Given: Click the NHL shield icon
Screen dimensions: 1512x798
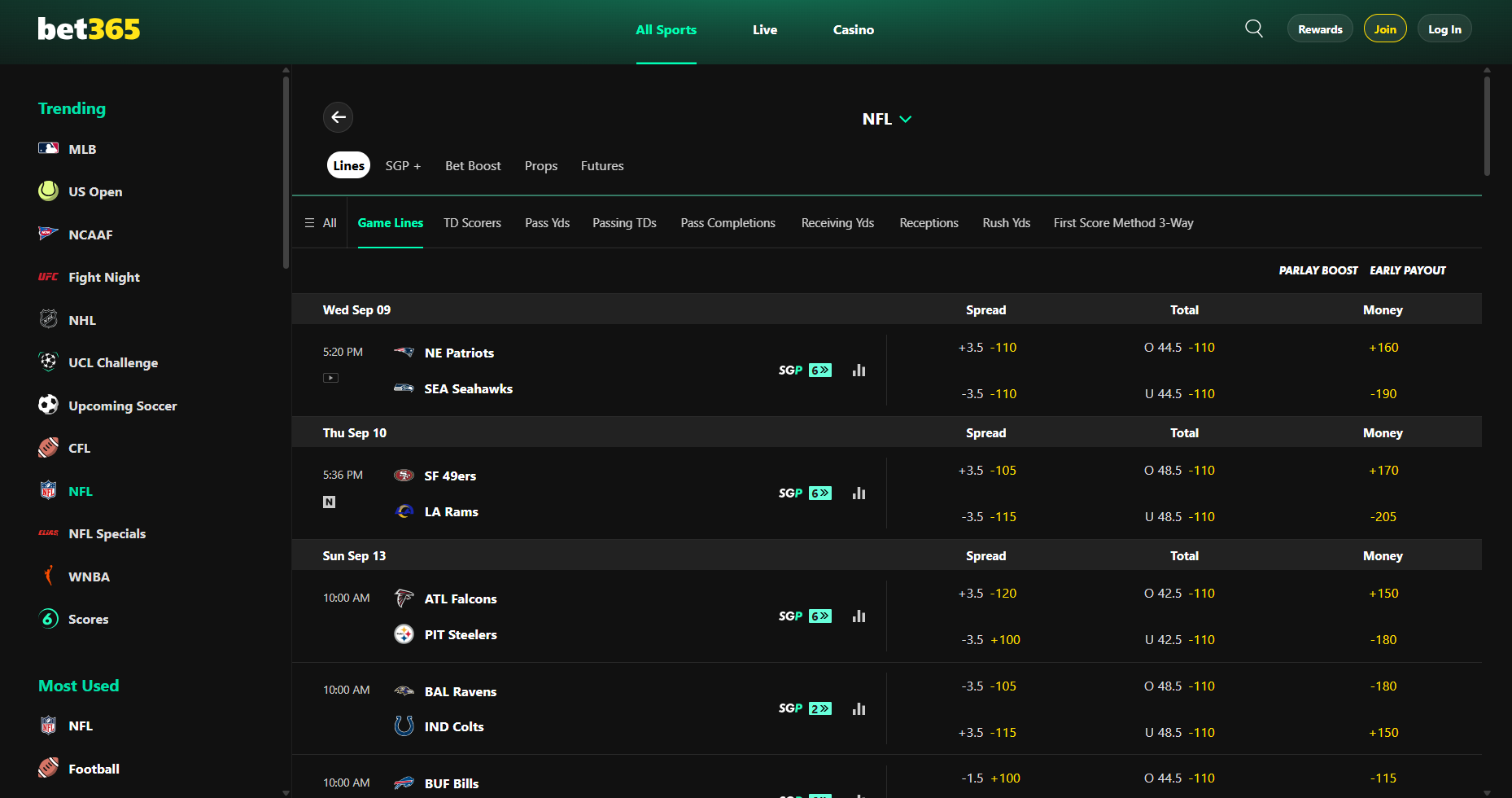Looking at the screenshot, I should click(48, 319).
